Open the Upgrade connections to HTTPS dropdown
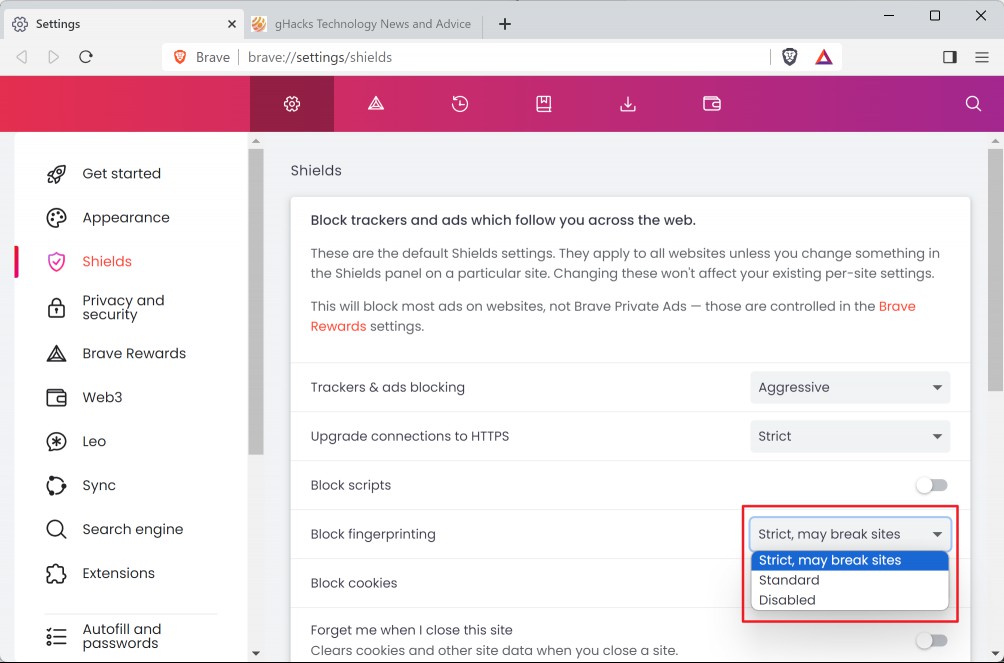 [x=850, y=436]
